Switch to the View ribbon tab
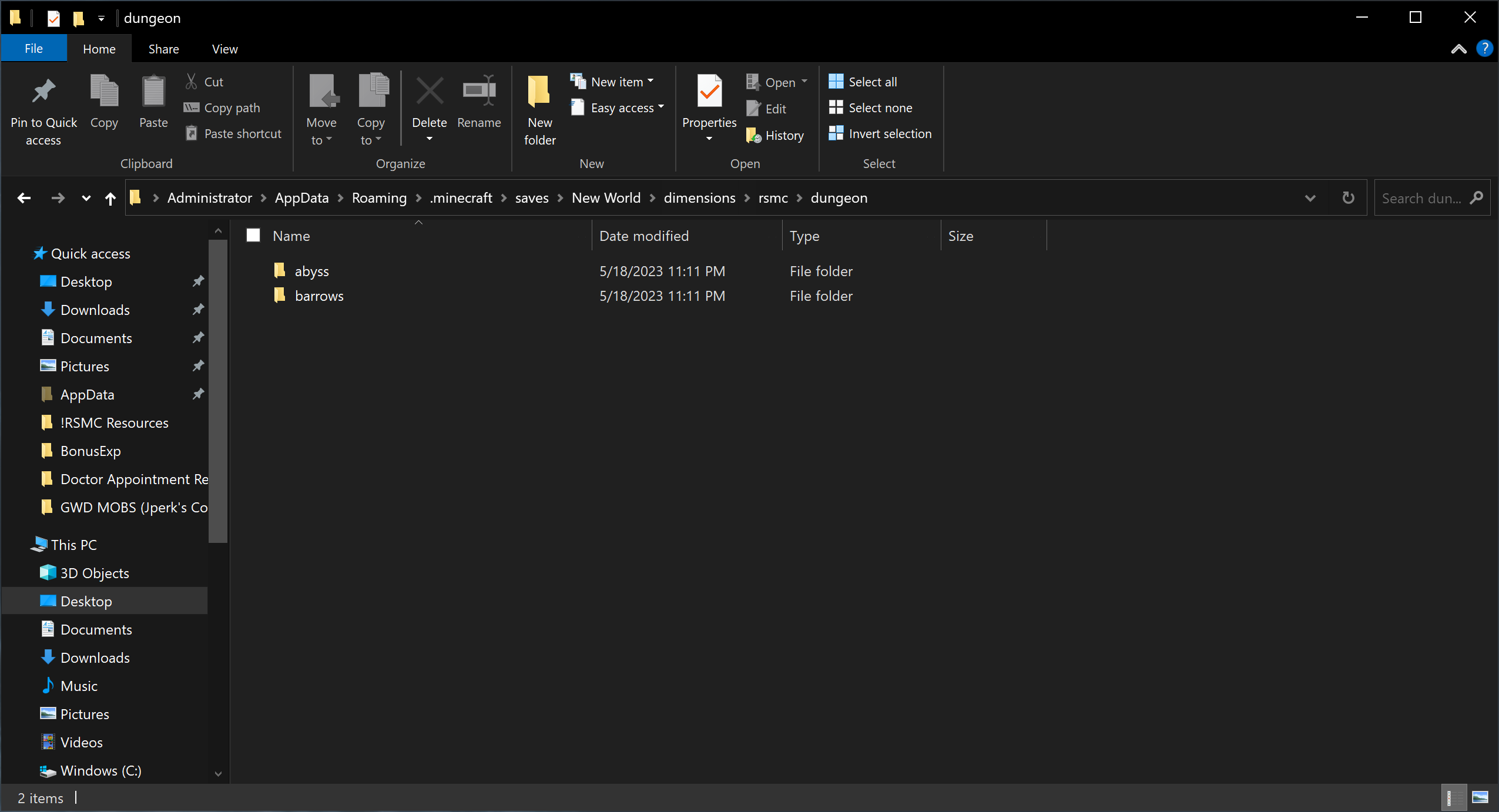The width and height of the screenshot is (1499, 812). coord(224,48)
